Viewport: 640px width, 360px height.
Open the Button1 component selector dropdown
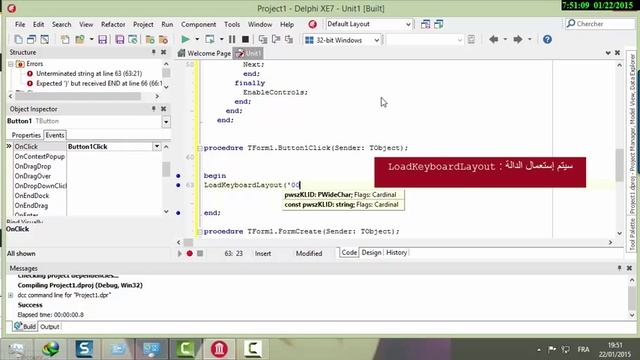(166, 122)
